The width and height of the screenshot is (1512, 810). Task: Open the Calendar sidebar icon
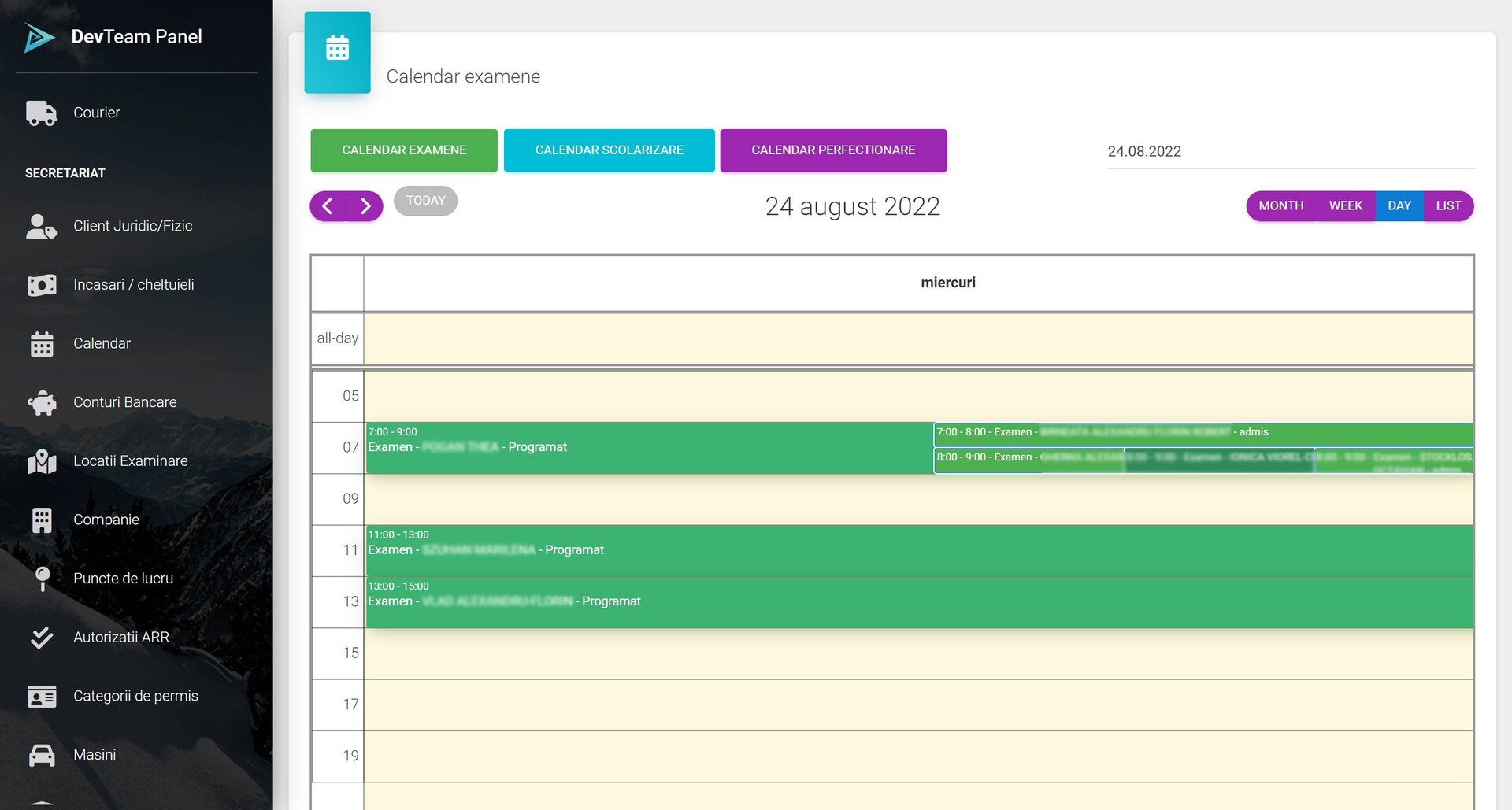coord(41,344)
